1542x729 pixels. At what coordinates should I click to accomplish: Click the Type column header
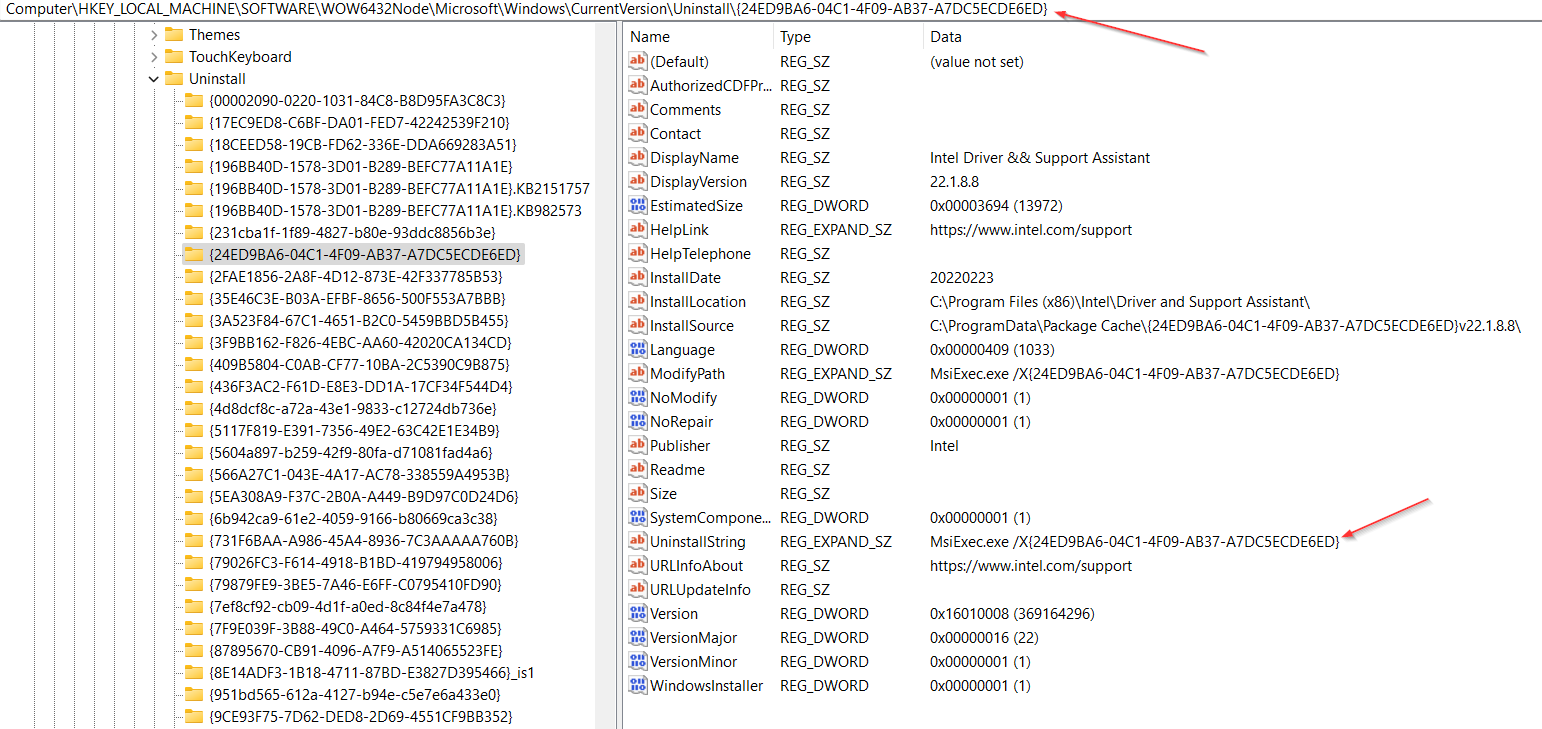click(x=796, y=37)
